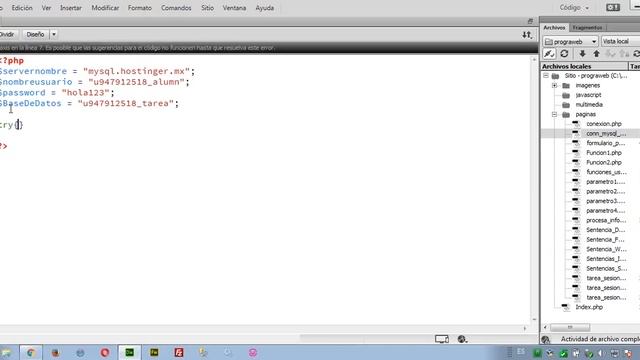Select conexion.php in the file tree
The width and height of the screenshot is (640, 360).
click(x=604, y=124)
